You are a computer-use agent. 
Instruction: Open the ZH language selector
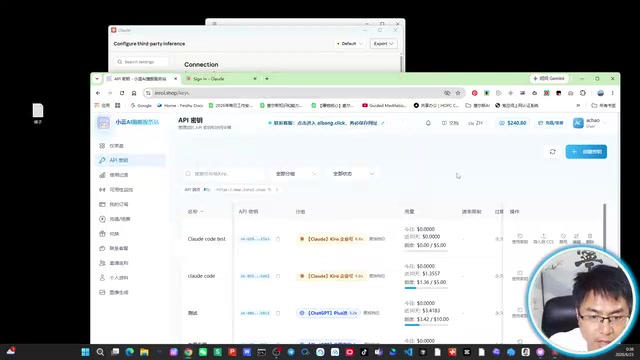pyautogui.click(x=475, y=123)
